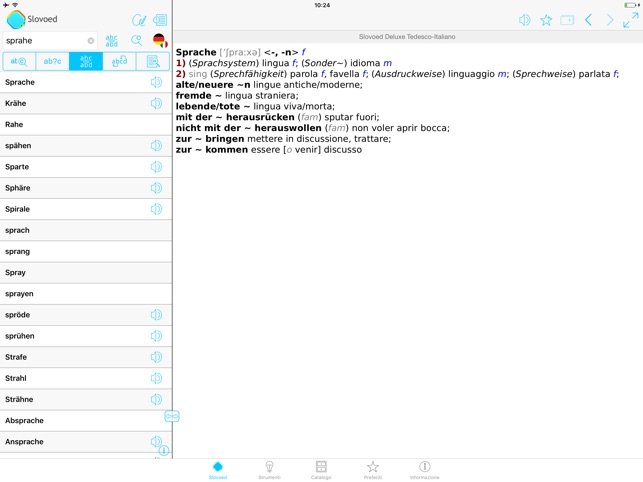Select the headword search mode tab
Screen dimensions: 643x482
coord(19,62)
